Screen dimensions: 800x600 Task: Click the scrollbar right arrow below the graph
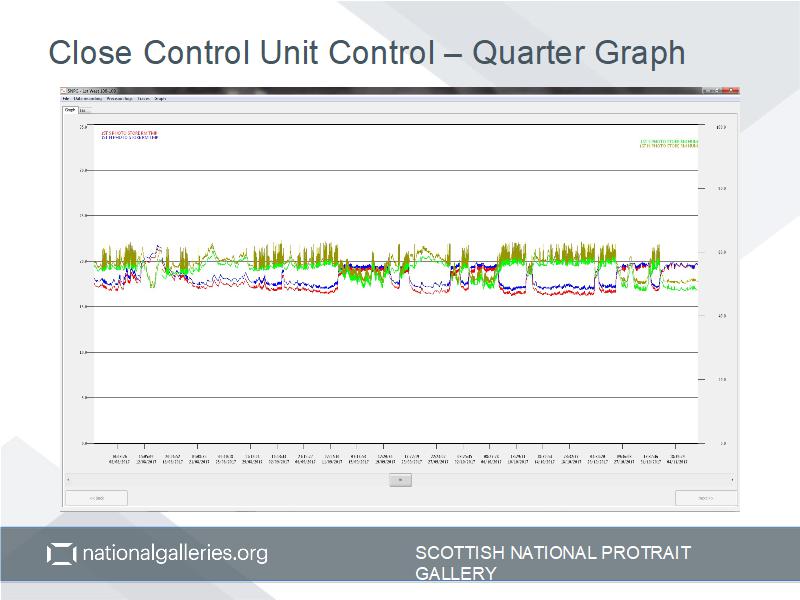[733, 479]
